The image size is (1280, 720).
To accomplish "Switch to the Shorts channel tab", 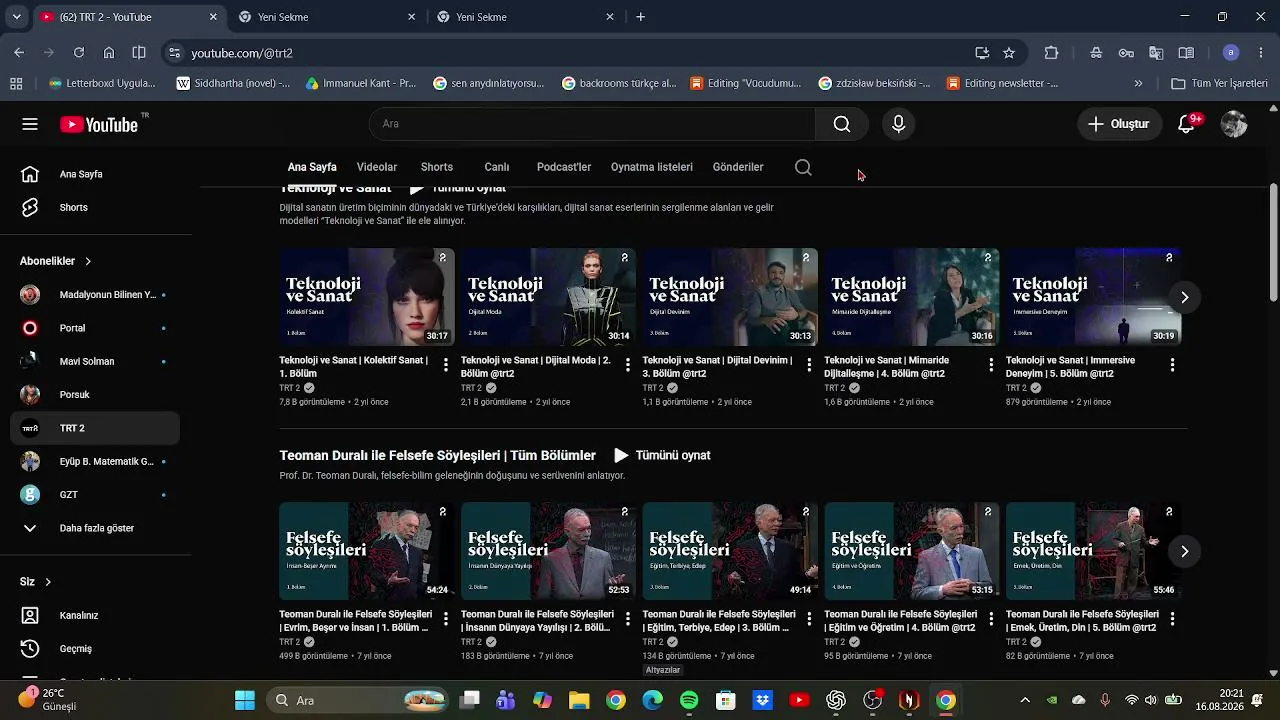I will pyautogui.click(x=437, y=167).
